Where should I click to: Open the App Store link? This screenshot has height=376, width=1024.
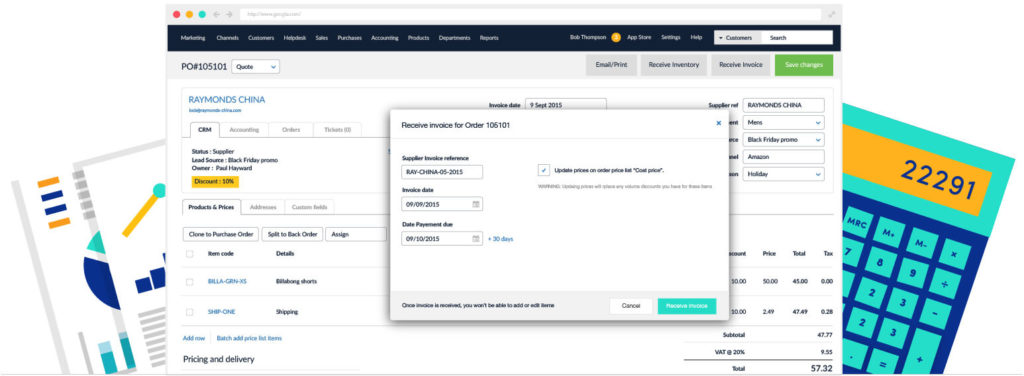coord(639,38)
